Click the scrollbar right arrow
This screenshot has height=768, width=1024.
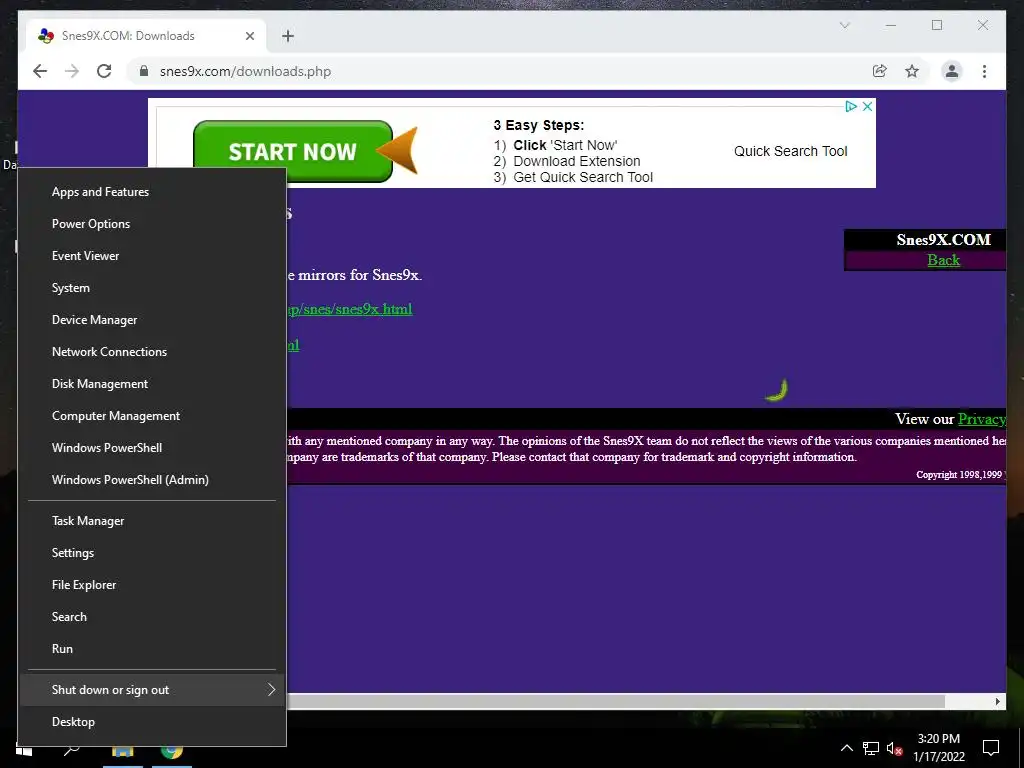(997, 701)
